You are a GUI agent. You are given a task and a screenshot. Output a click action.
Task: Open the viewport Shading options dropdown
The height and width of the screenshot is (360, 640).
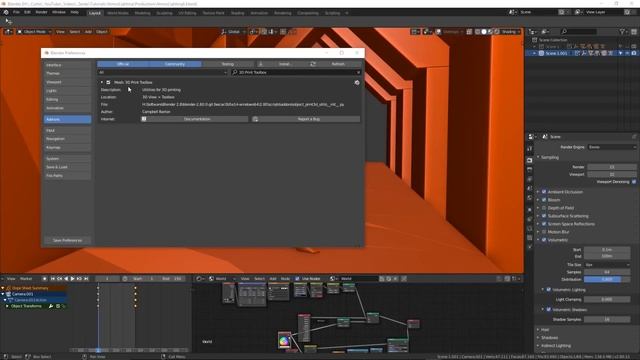[x=511, y=31]
